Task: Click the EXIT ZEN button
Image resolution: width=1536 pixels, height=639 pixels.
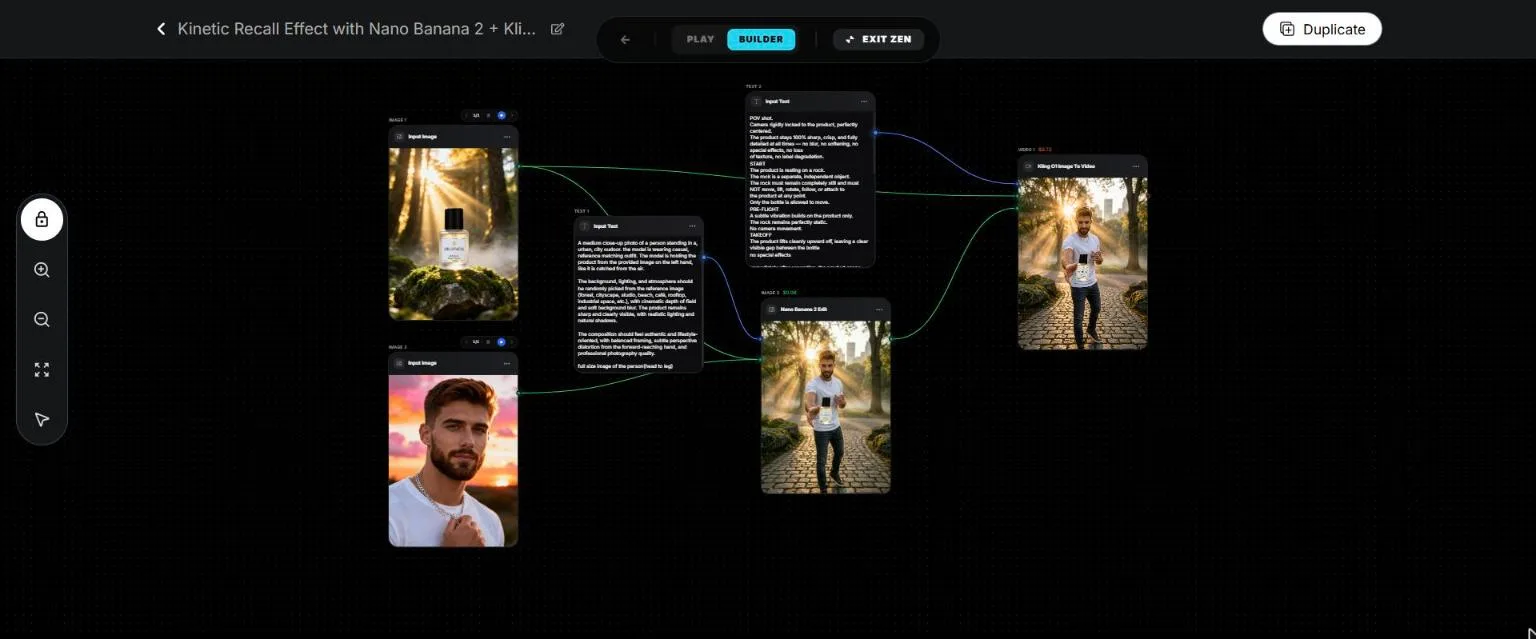Action: click(x=878, y=40)
